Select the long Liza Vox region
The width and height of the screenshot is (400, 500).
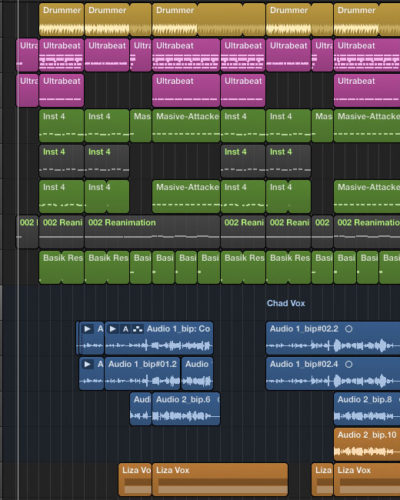220,479
